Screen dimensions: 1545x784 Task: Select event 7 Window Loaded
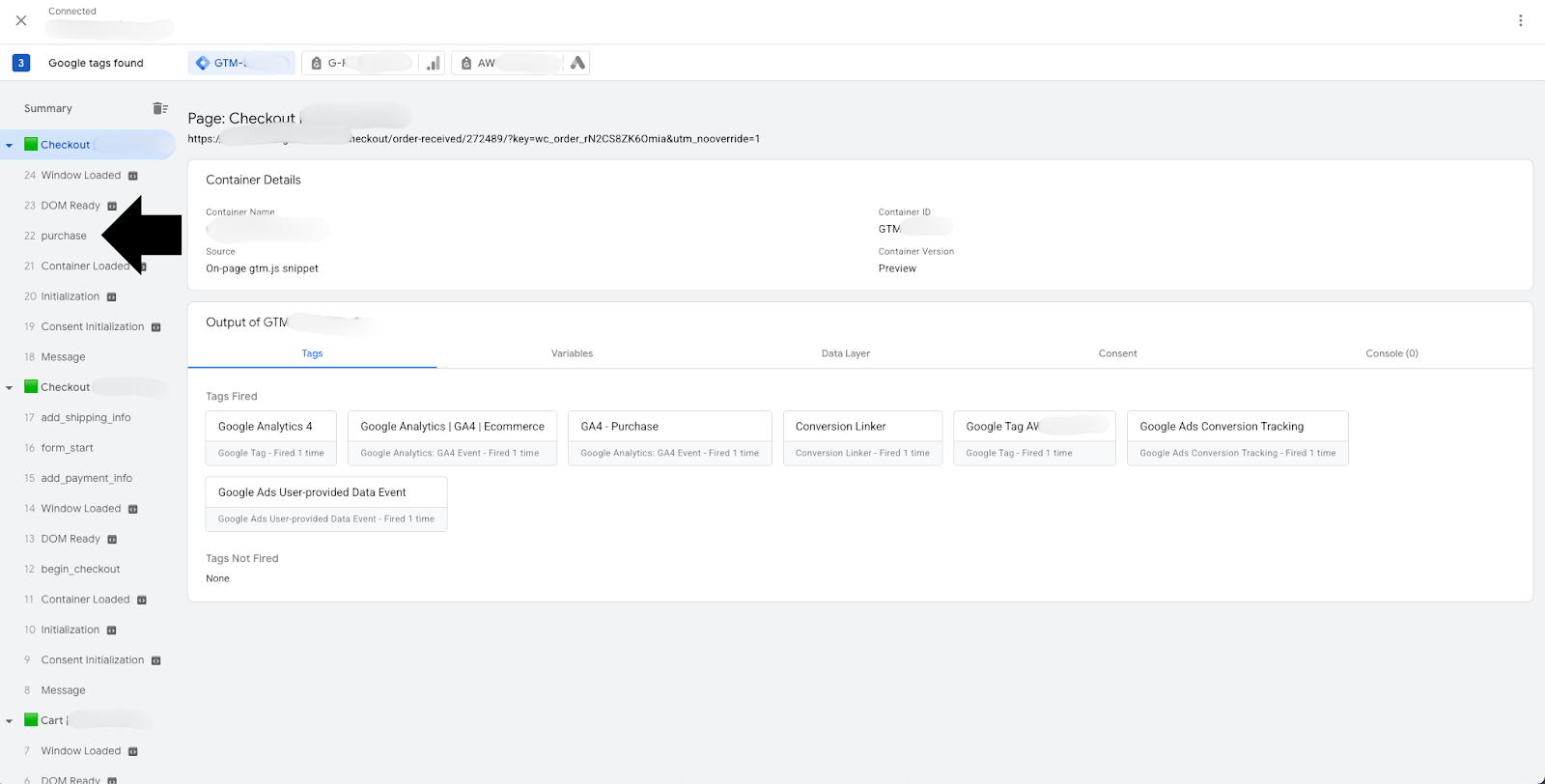[82, 750]
